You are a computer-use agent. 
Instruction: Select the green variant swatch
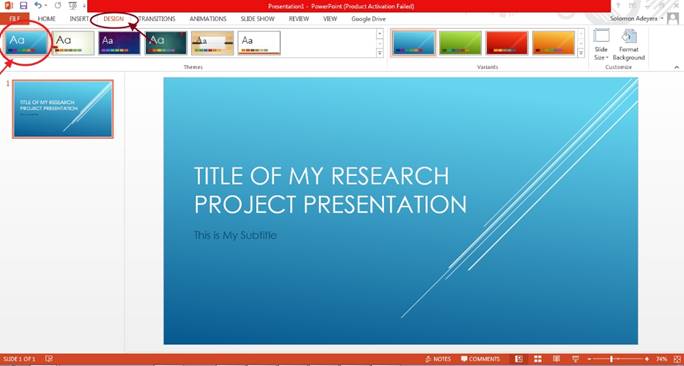(x=460, y=43)
